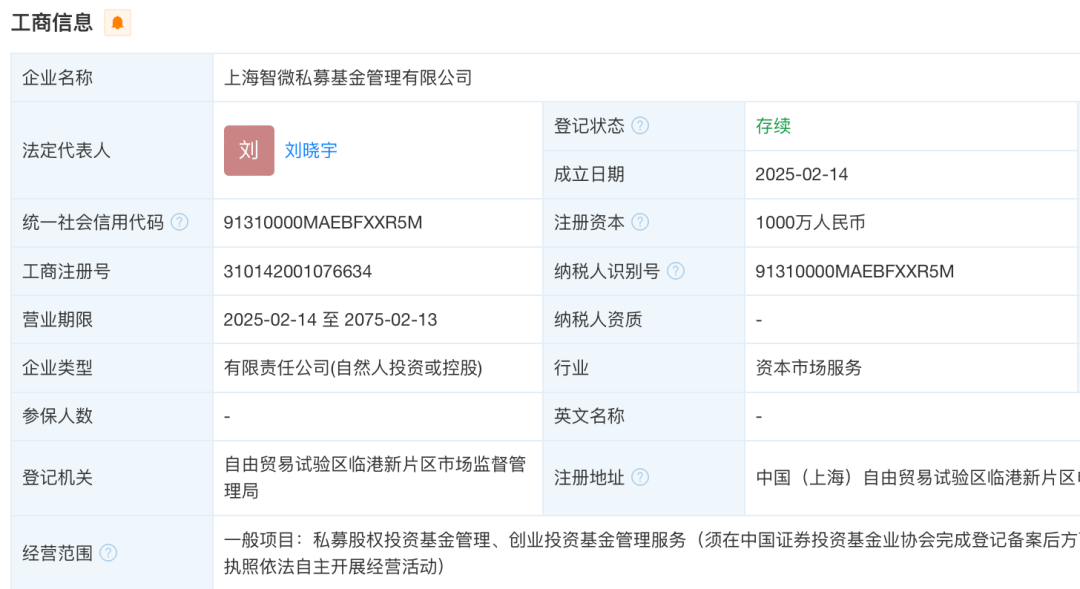Click registered address starting 中国（上海）自由贸易试验区
Screen dimensions: 1080x589
pos(917,477)
